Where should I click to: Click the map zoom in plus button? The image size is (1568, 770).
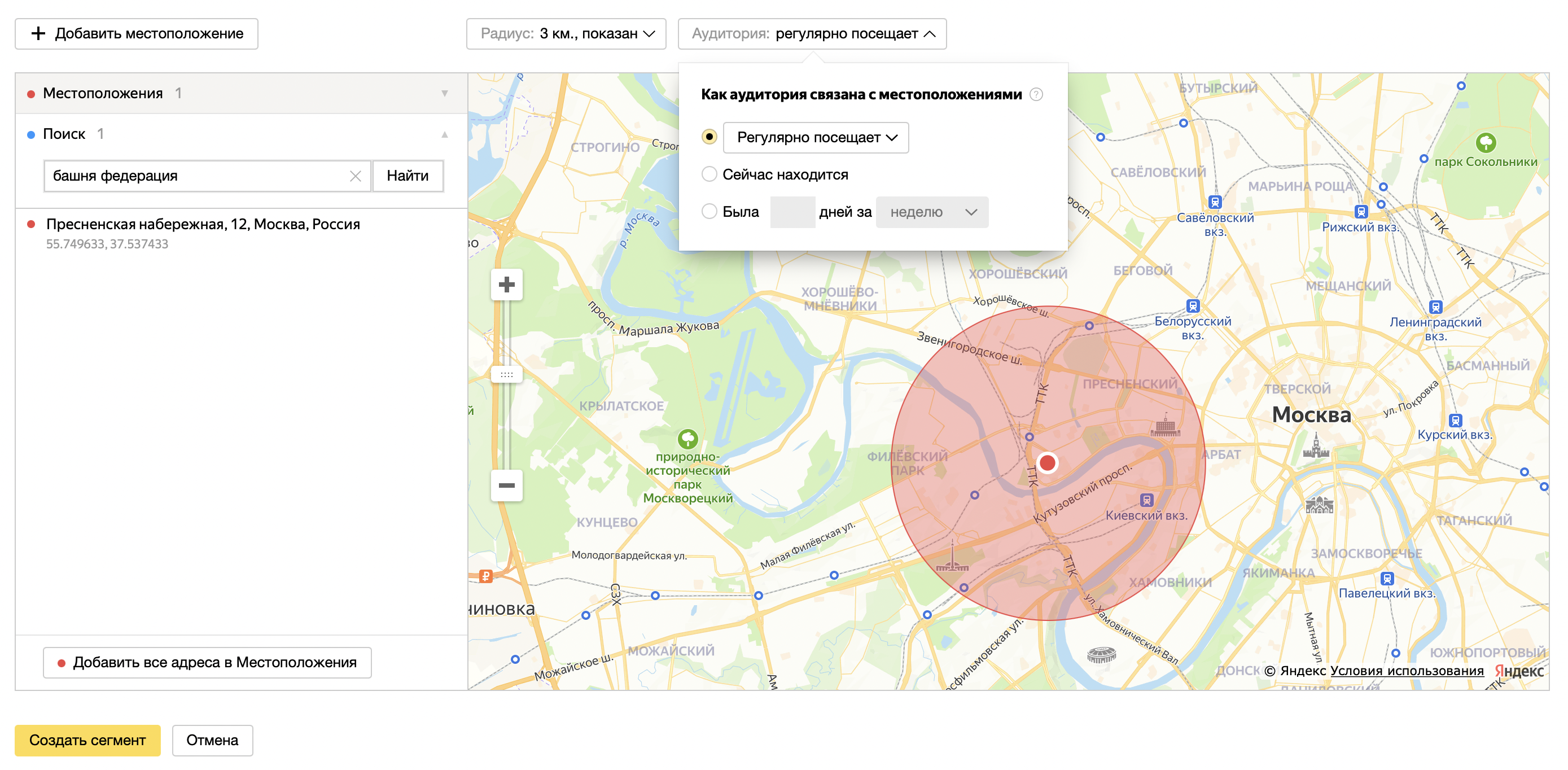coord(506,285)
